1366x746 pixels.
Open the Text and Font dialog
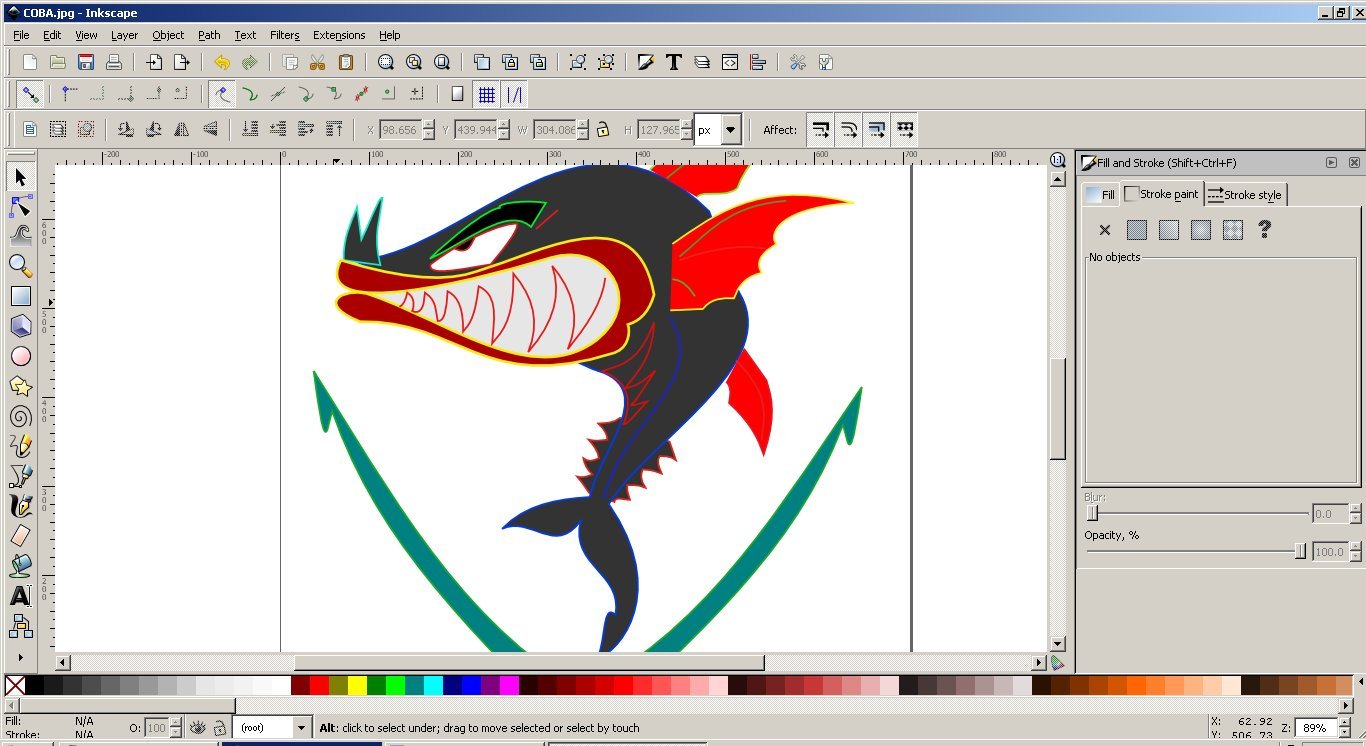point(674,62)
